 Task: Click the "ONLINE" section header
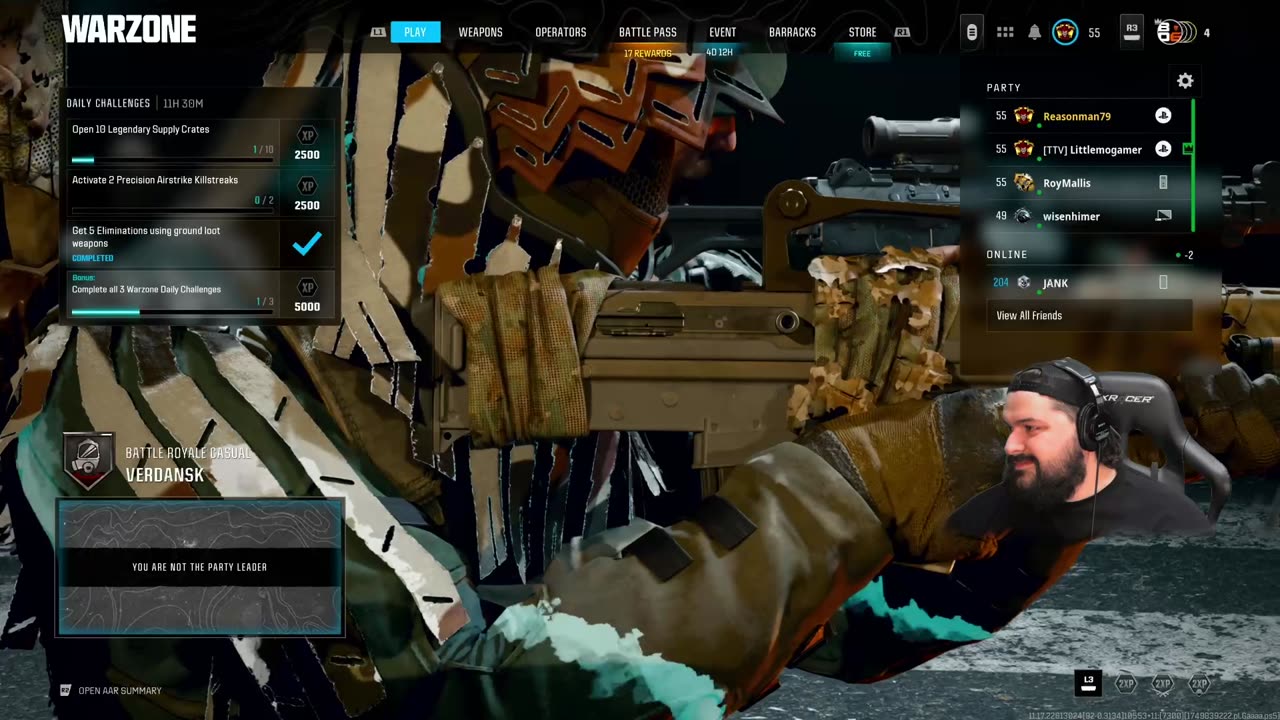point(1007,254)
